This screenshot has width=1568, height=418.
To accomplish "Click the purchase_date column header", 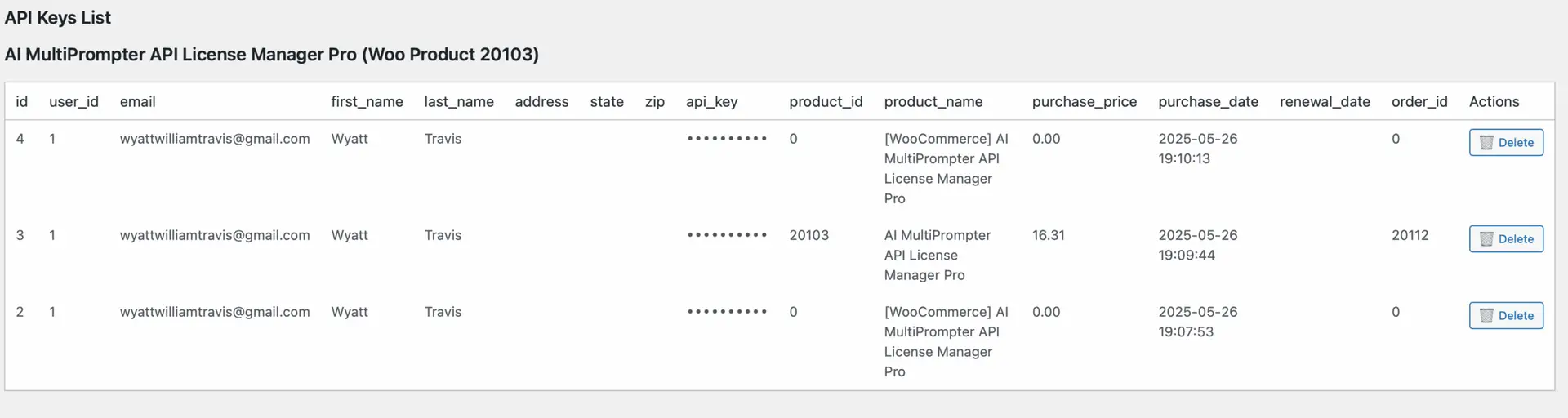I will [x=1208, y=102].
